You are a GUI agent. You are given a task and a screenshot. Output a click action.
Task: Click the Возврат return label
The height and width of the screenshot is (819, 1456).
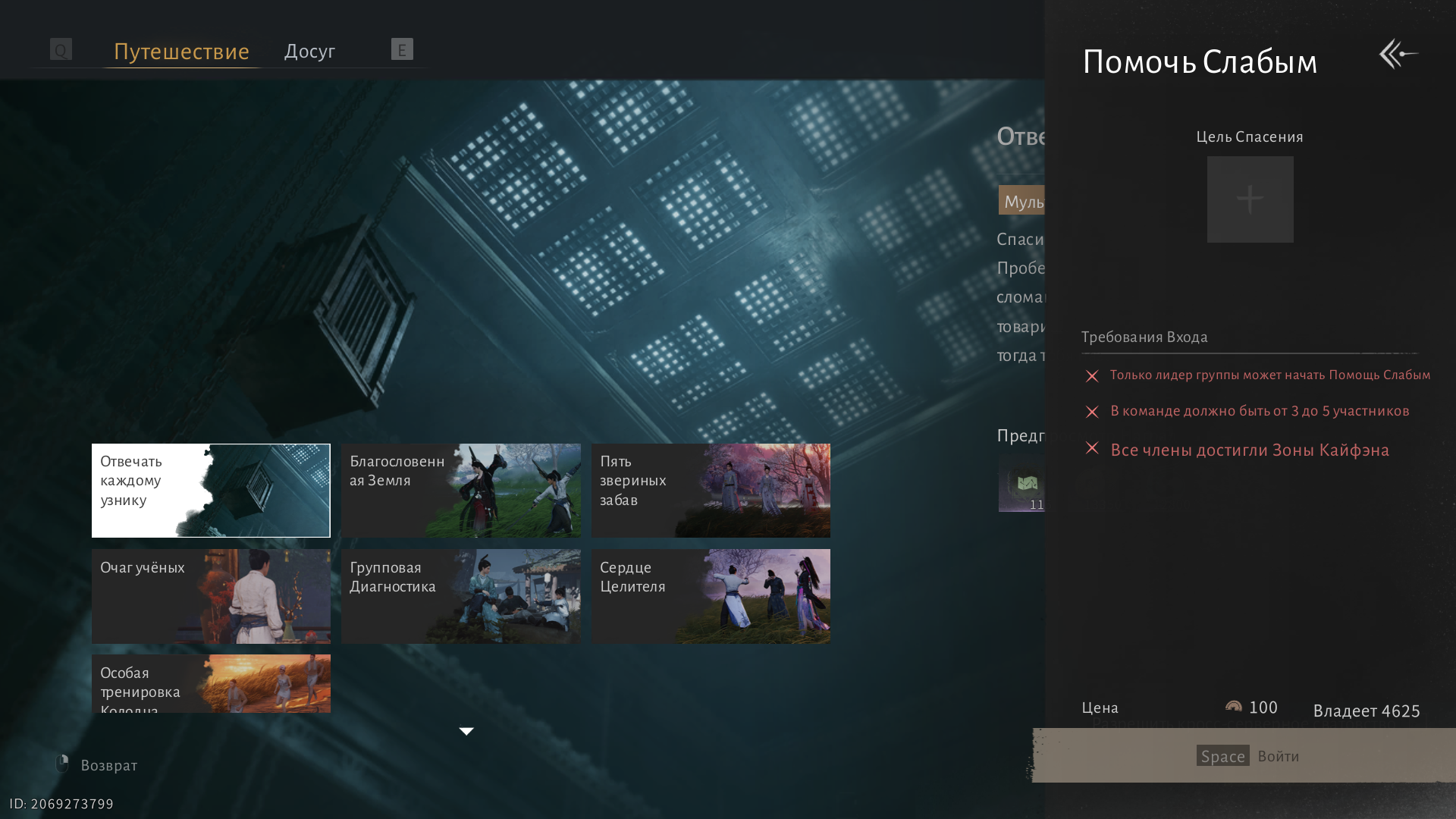(x=109, y=765)
